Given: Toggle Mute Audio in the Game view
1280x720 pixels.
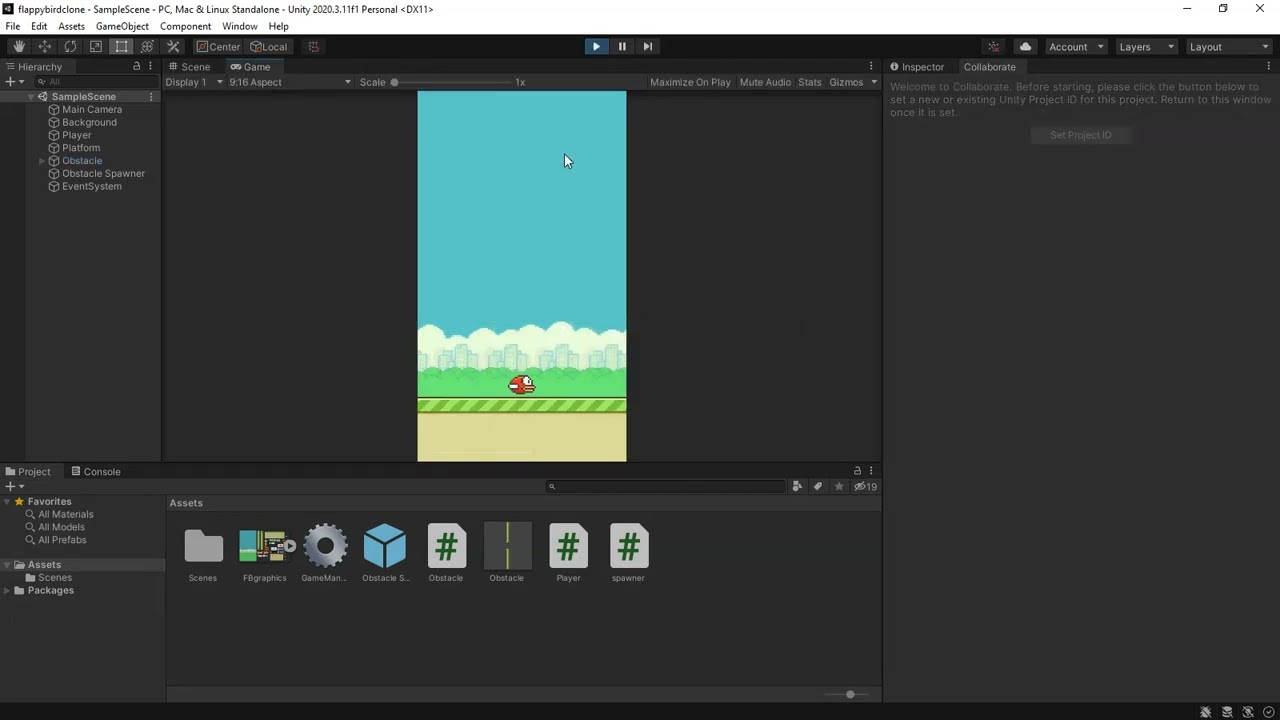Looking at the screenshot, I should tap(767, 82).
